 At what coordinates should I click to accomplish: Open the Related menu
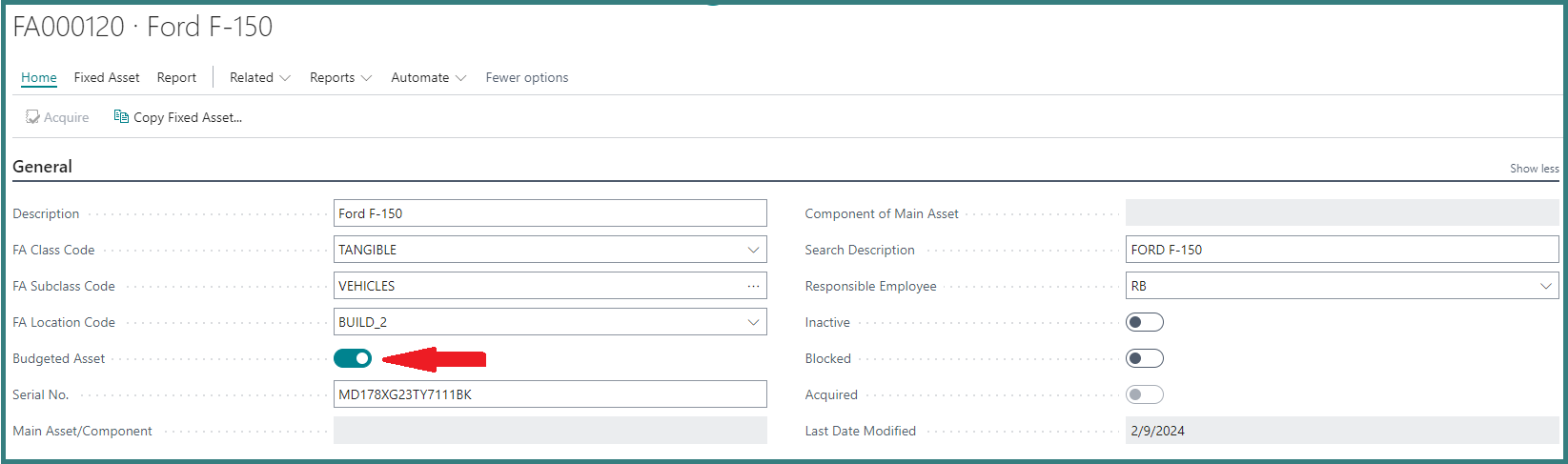pos(260,77)
